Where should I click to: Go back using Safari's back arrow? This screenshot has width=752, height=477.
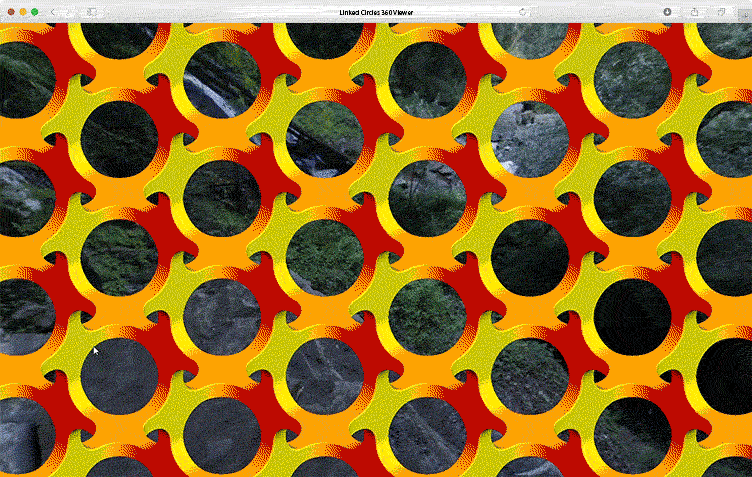[x=53, y=11]
